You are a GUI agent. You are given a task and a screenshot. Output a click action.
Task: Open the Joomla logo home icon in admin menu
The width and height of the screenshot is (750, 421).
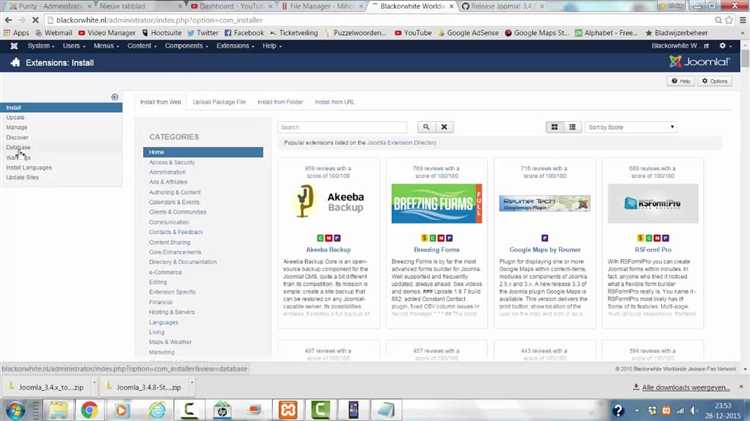[x=14, y=46]
